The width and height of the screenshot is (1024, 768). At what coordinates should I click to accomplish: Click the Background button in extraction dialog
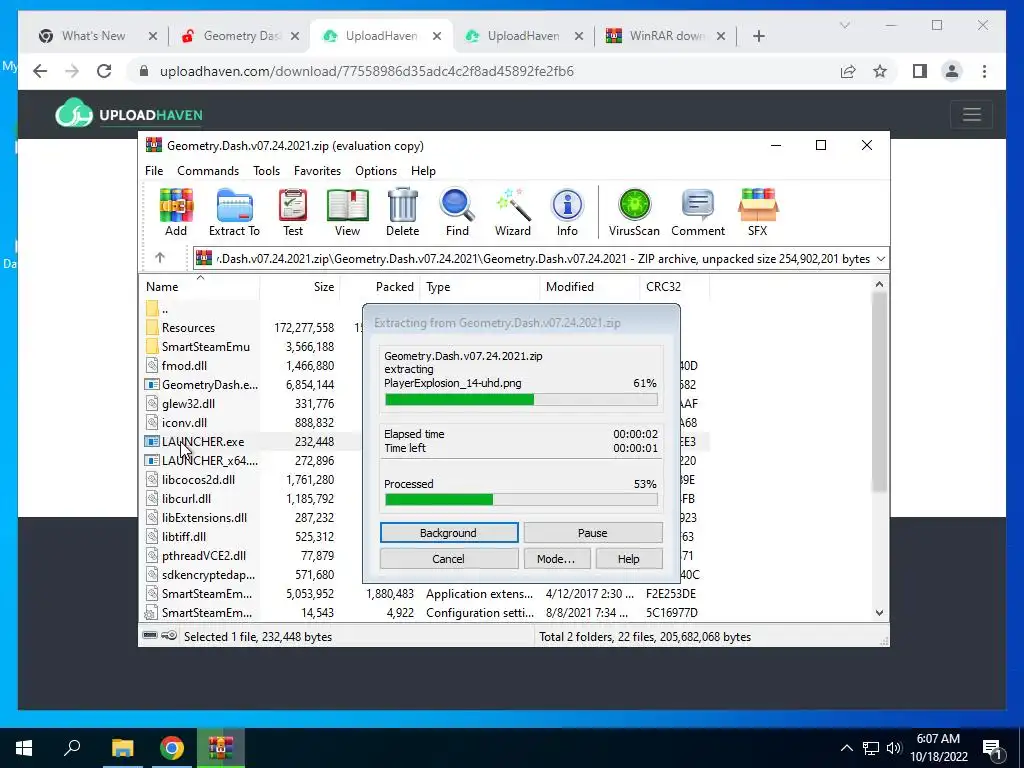coord(449,533)
